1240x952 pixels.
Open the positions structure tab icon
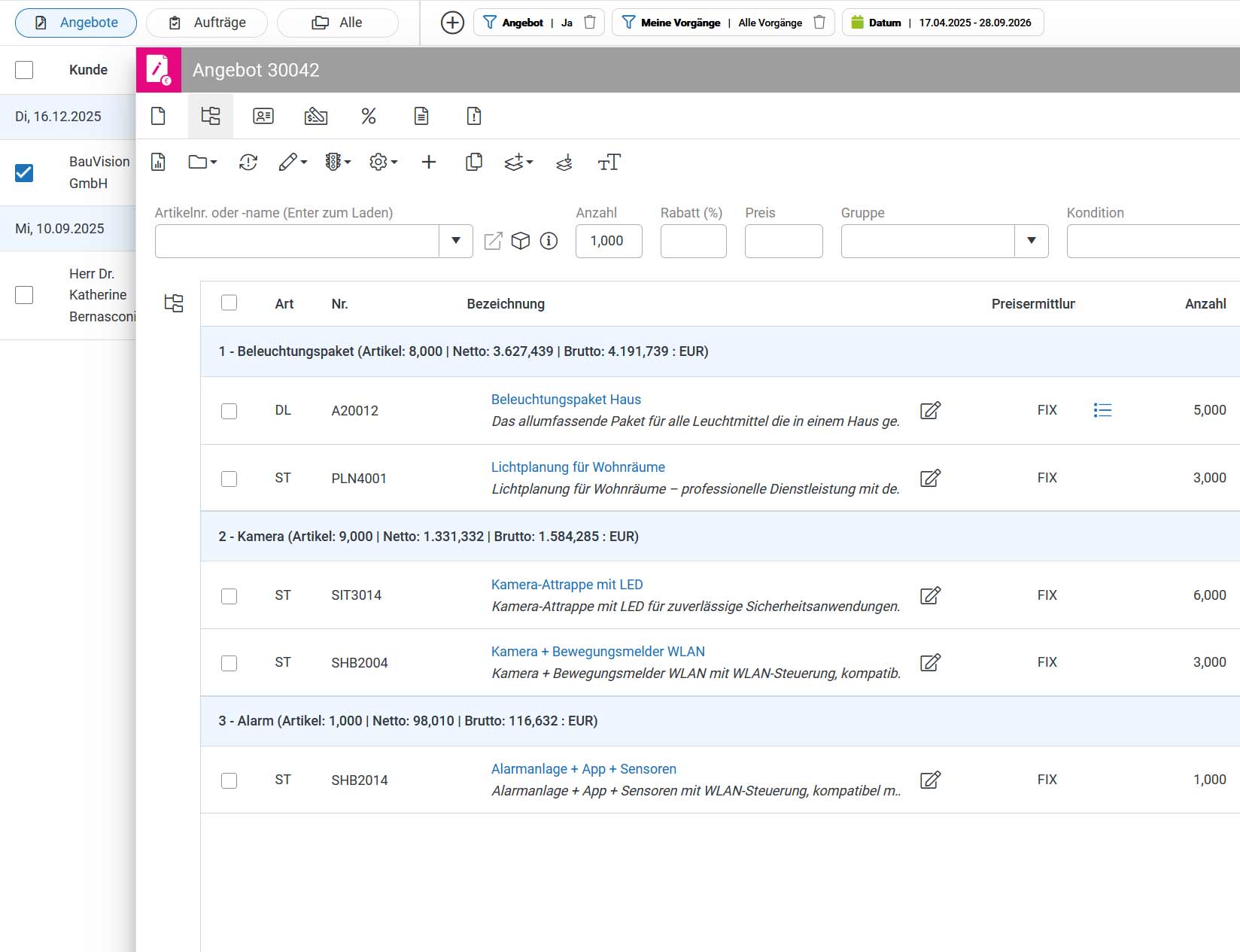[x=211, y=116]
